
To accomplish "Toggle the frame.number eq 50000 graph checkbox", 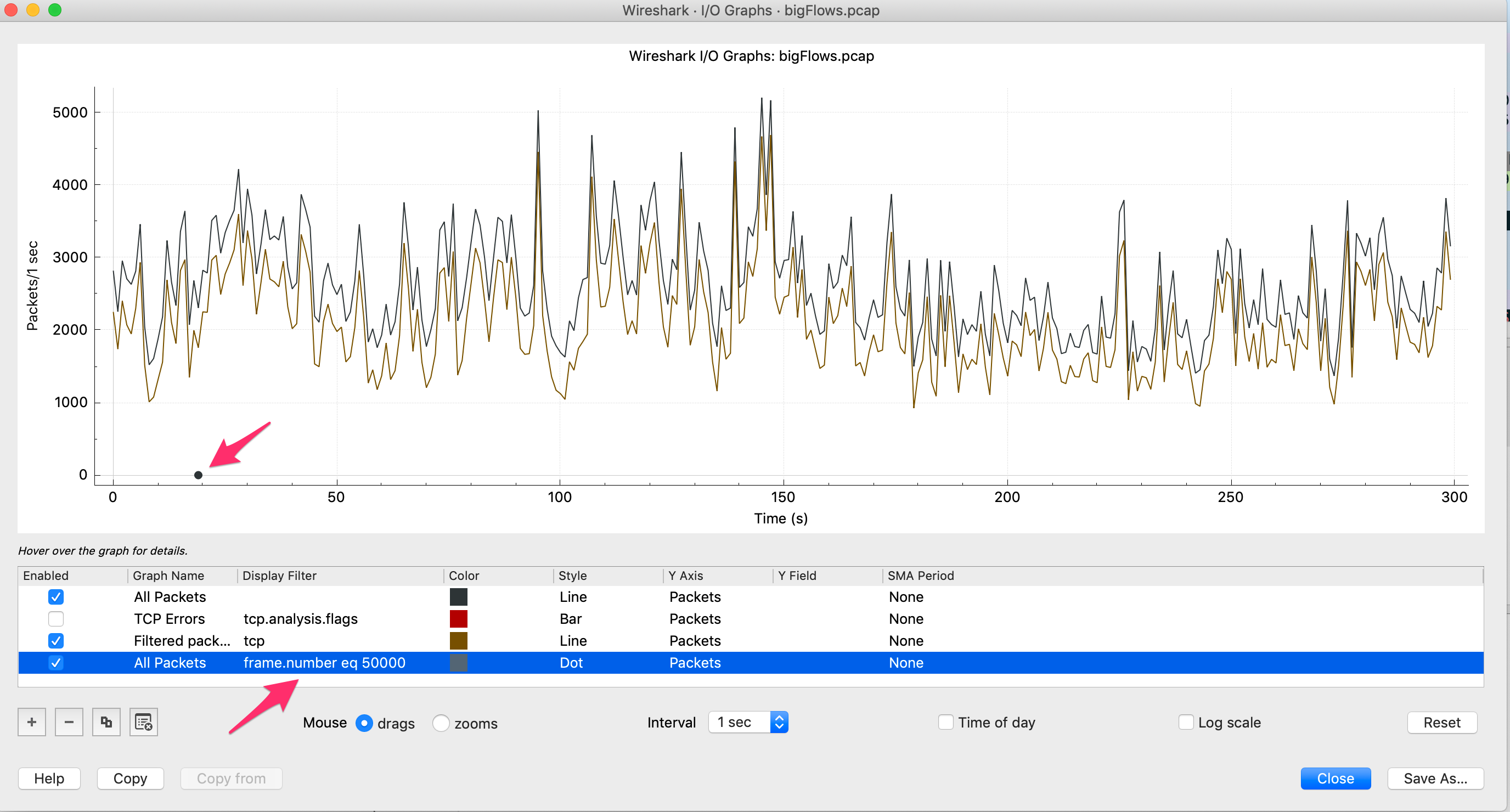I will point(55,663).
